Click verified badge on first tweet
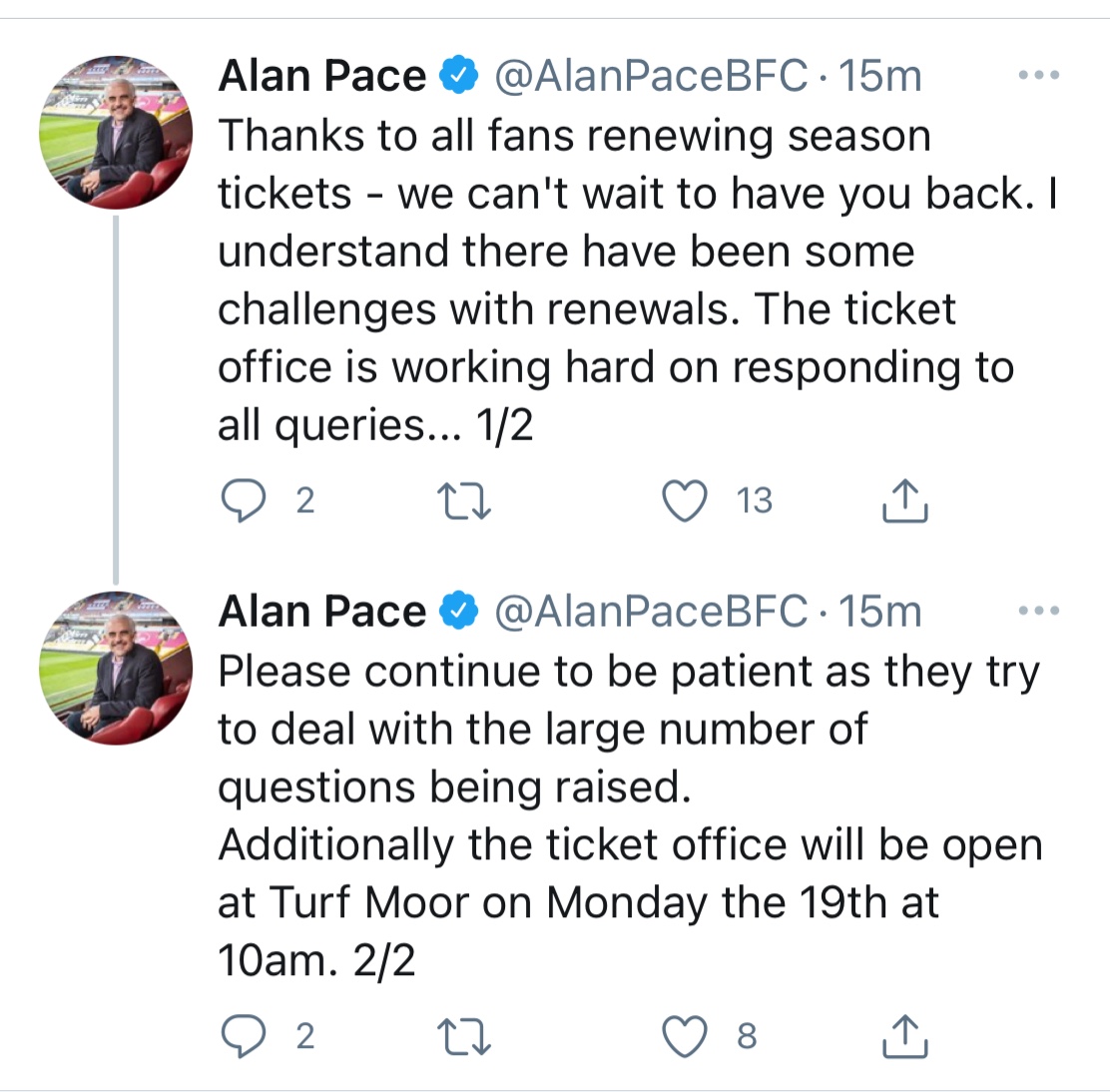 (459, 75)
